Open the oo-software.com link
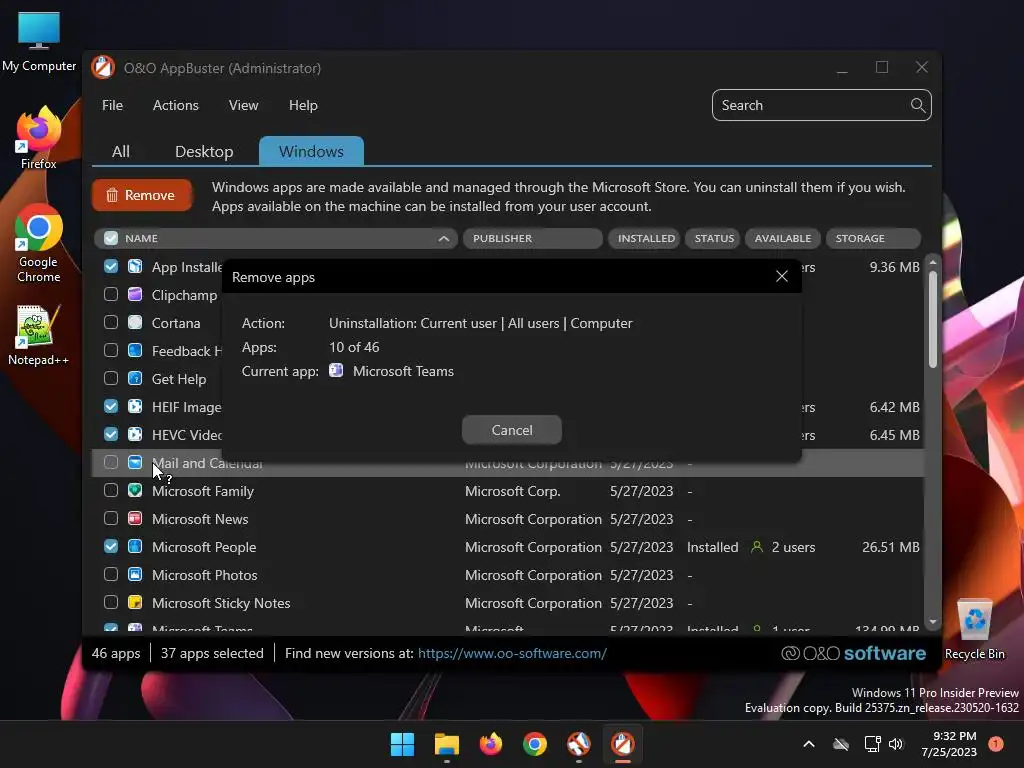The width and height of the screenshot is (1024, 768). click(512, 653)
